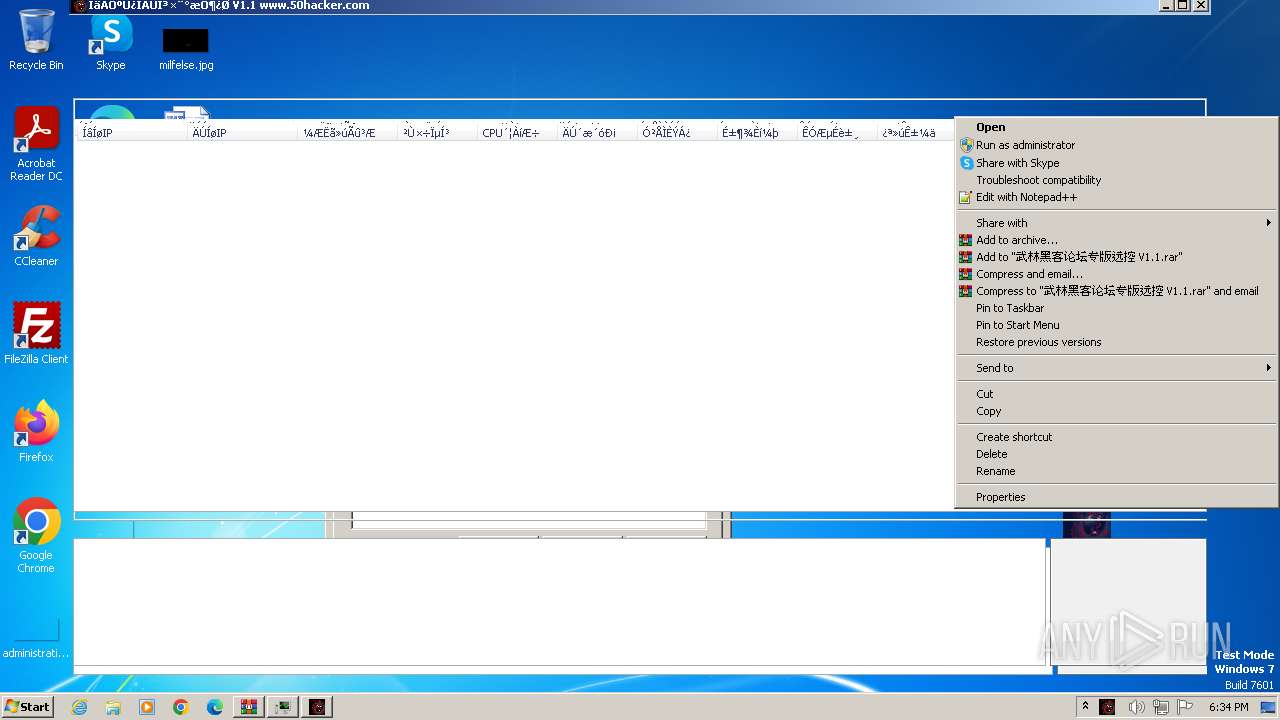1280x720 pixels.
Task: Click the Show desktop button
Action: point(1270,707)
